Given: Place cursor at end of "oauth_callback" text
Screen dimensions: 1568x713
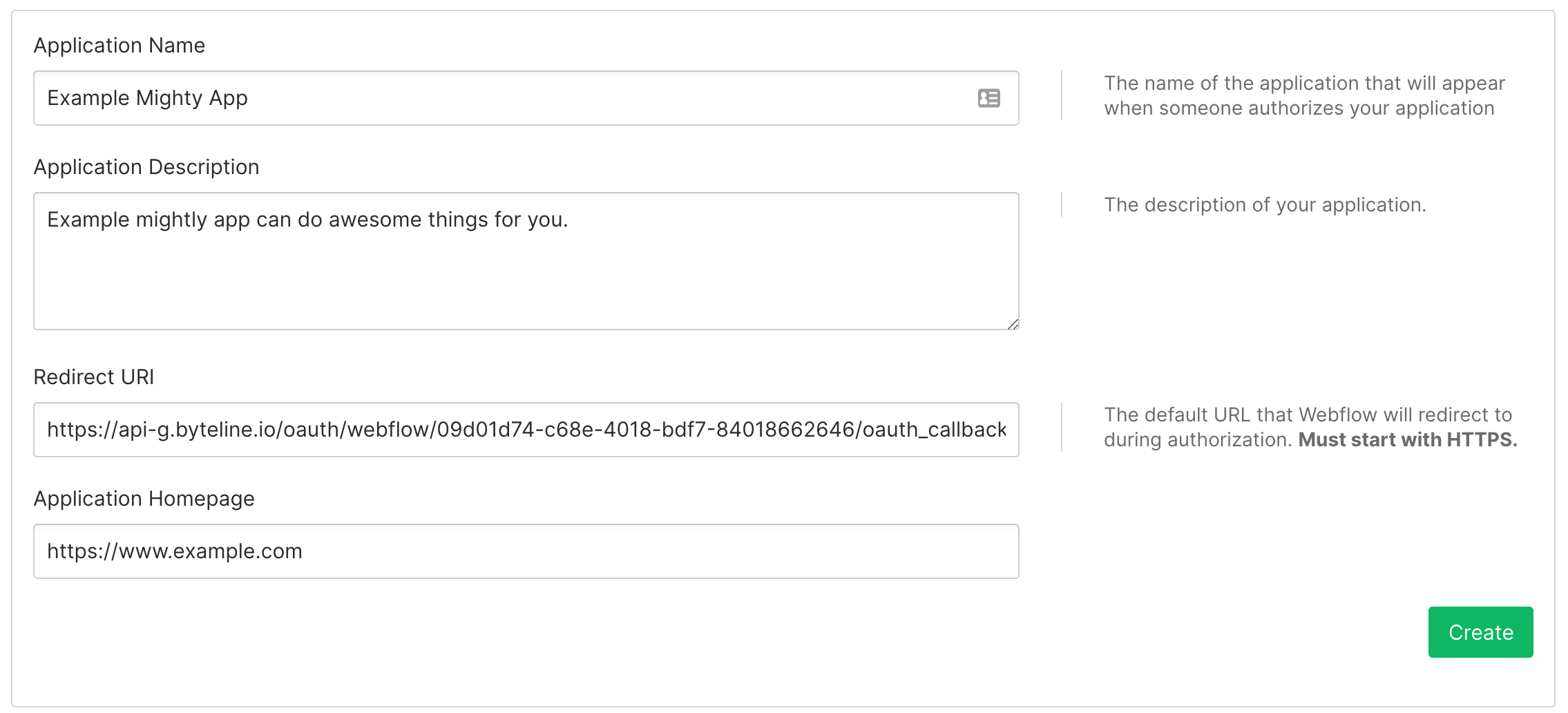Looking at the screenshot, I should click(x=1007, y=430).
